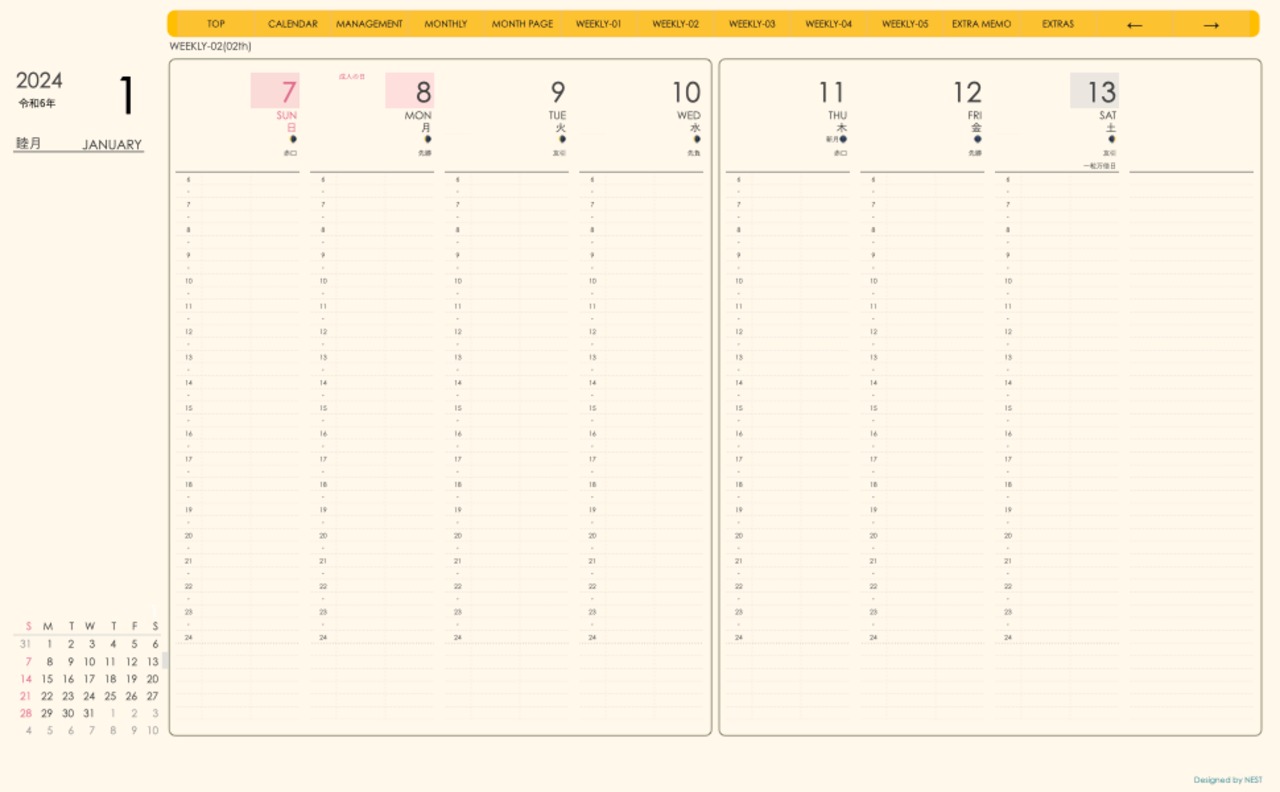
Task: Click new moon icon under Thursday 11
Action: coord(843,139)
